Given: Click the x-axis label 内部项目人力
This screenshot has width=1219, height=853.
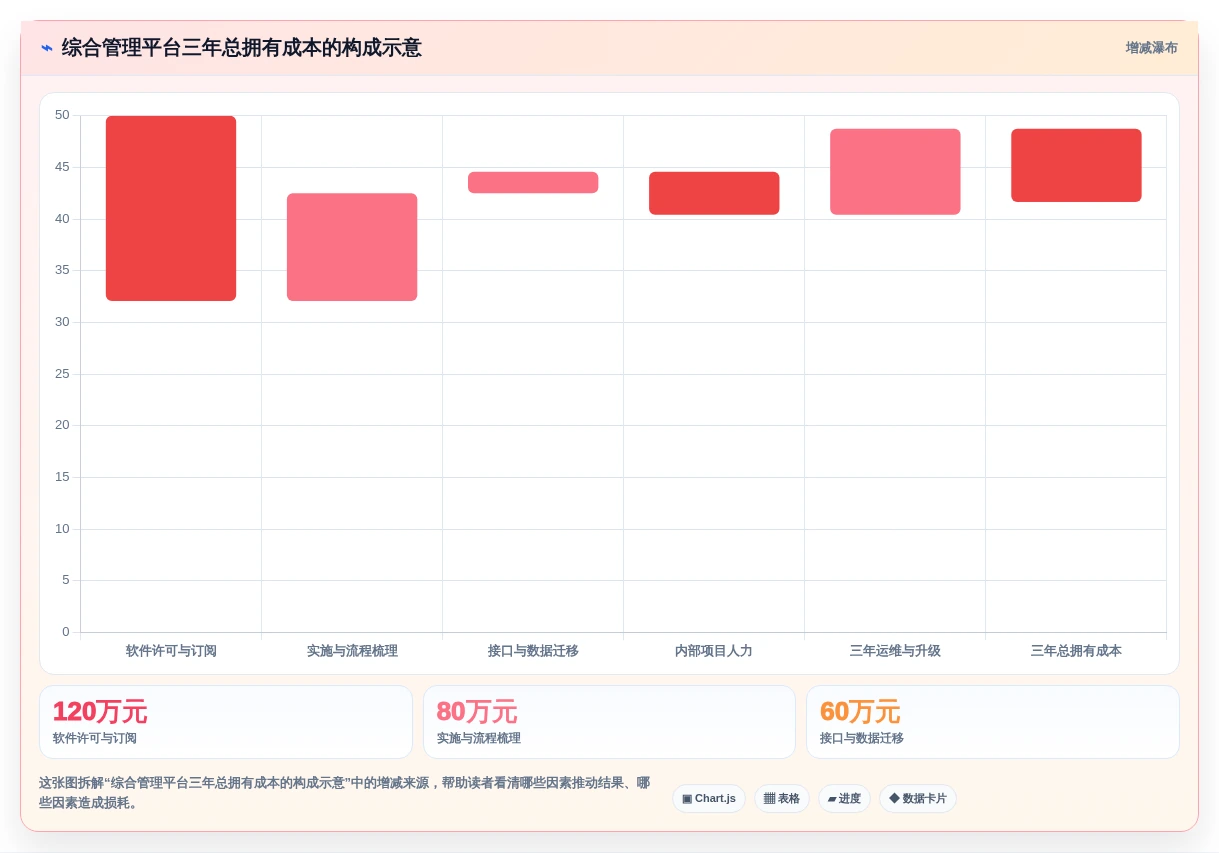Looking at the screenshot, I should [x=714, y=651].
